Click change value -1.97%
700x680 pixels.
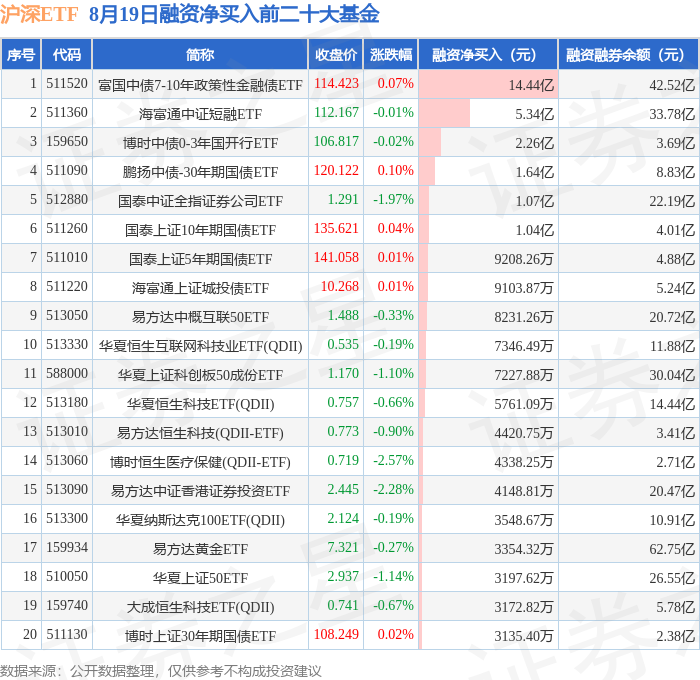(393, 200)
